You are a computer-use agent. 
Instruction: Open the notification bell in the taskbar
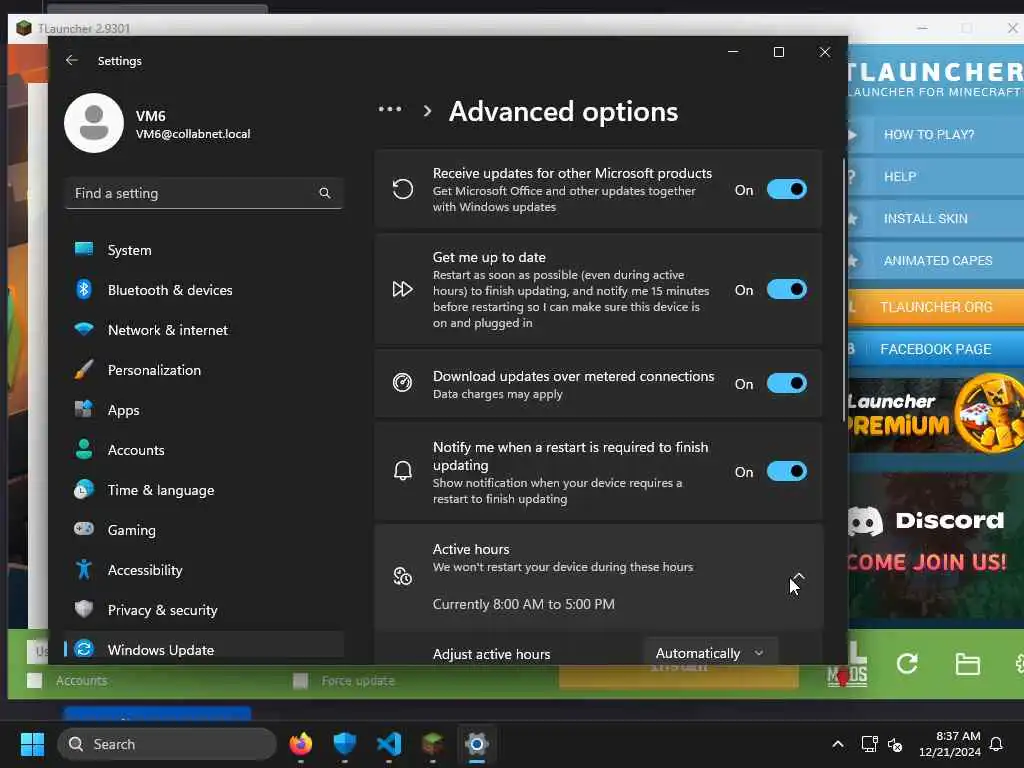tap(997, 744)
